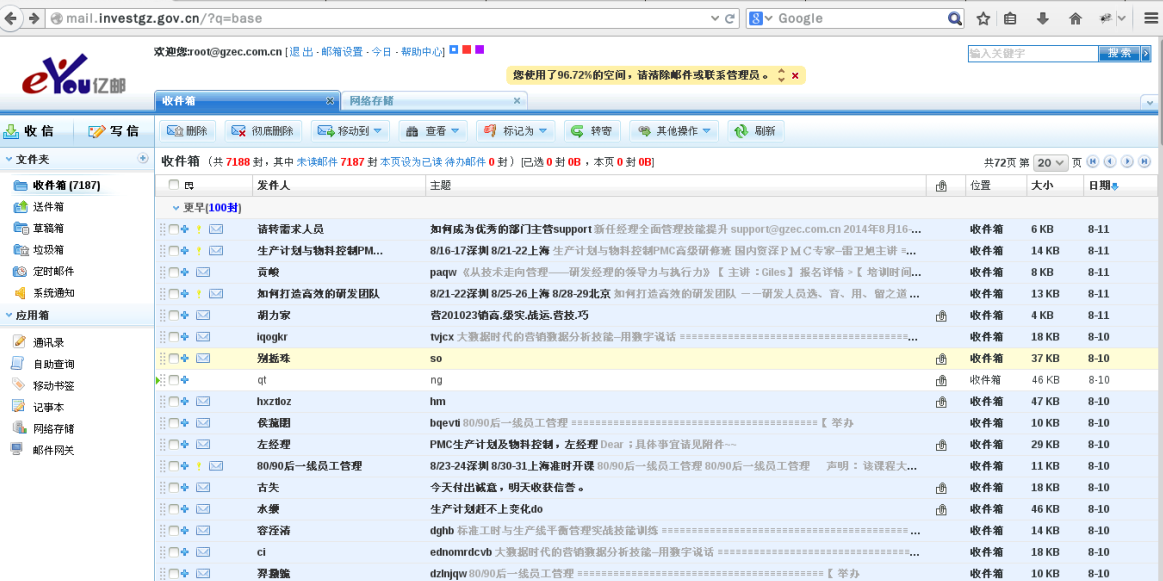Collapse the 文件夹 section

point(8,159)
